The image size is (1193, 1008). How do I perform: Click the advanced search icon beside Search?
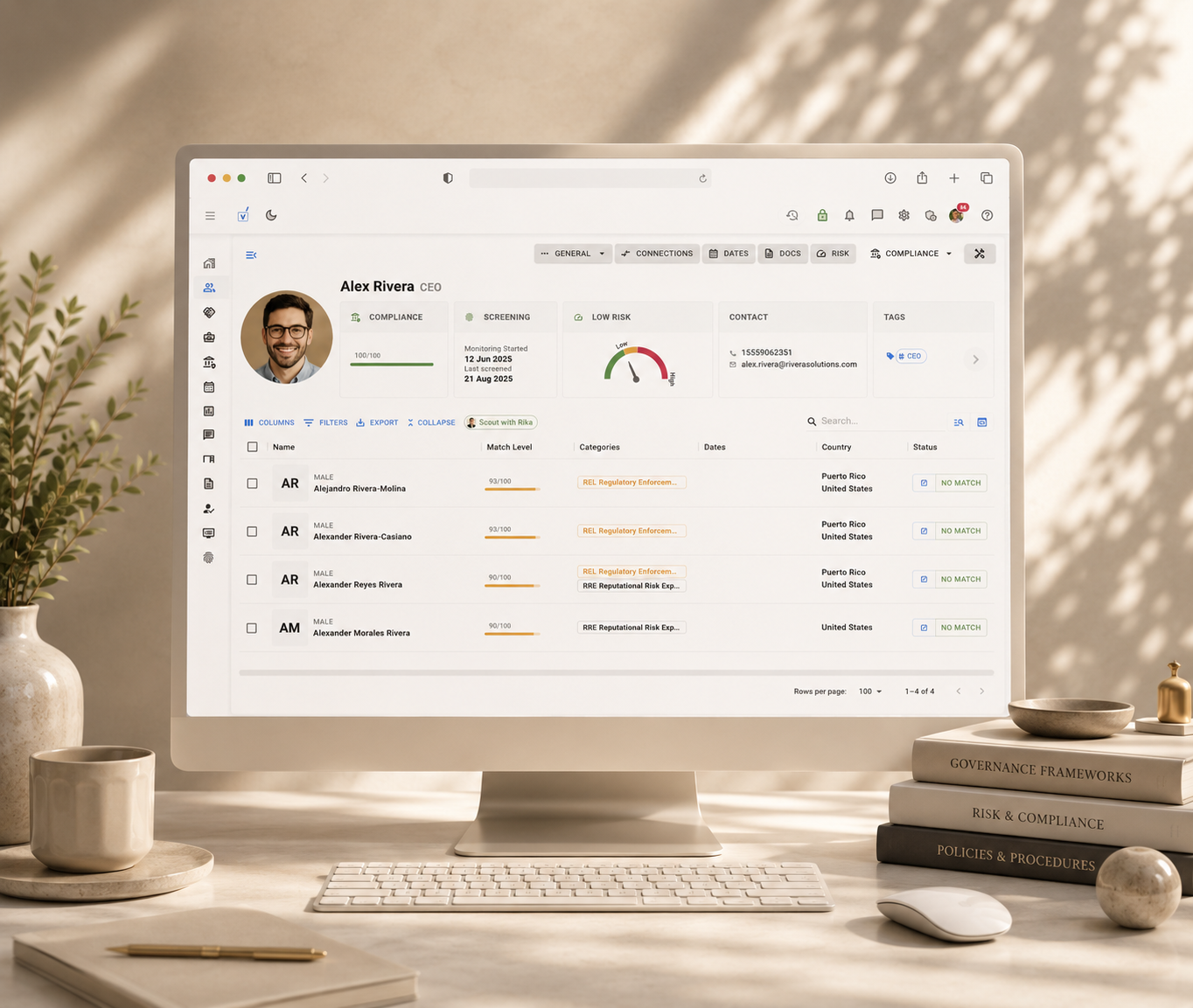(959, 422)
